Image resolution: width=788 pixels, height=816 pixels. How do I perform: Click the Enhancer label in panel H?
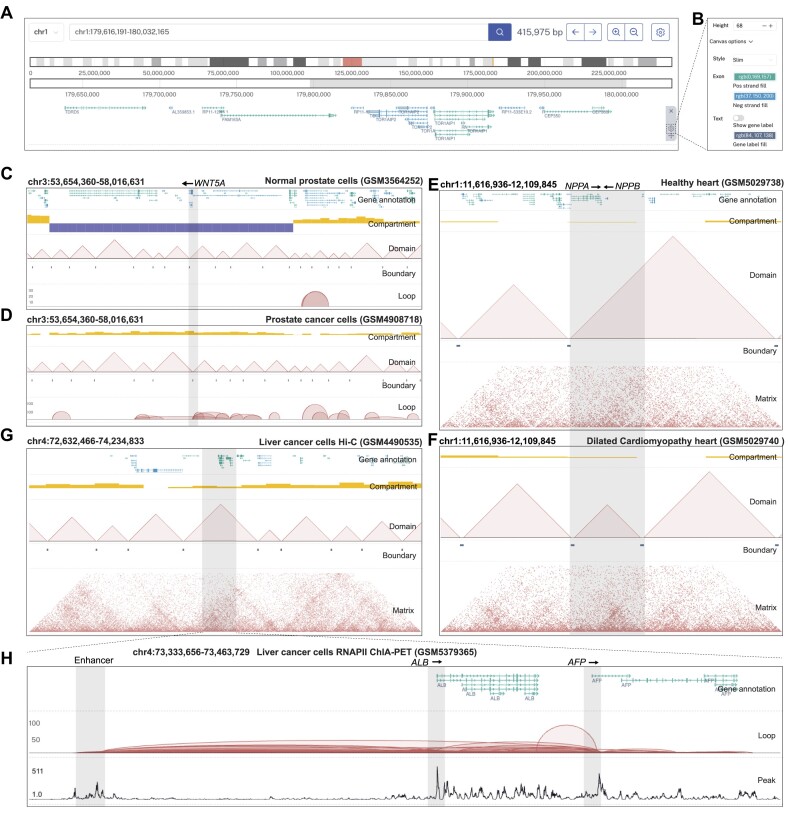click(94, 660)
